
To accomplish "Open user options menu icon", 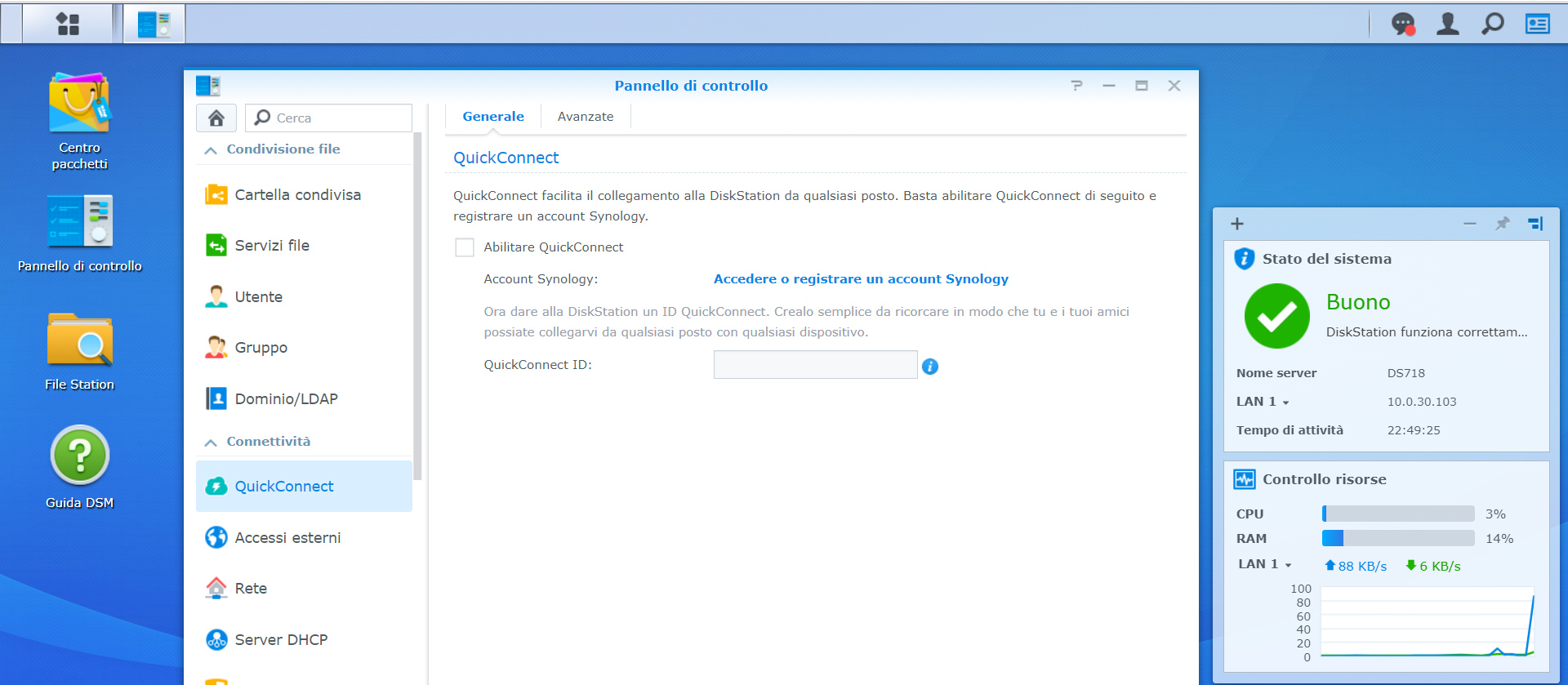I will click(x=1448, y=24).
